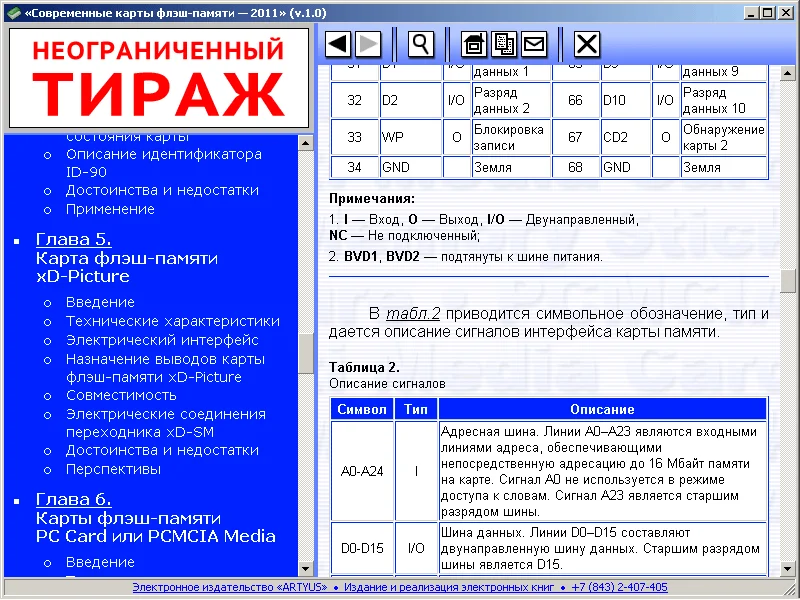Go back with the left arrow button
Screen dimensions: 800x600
coord(338,44)
